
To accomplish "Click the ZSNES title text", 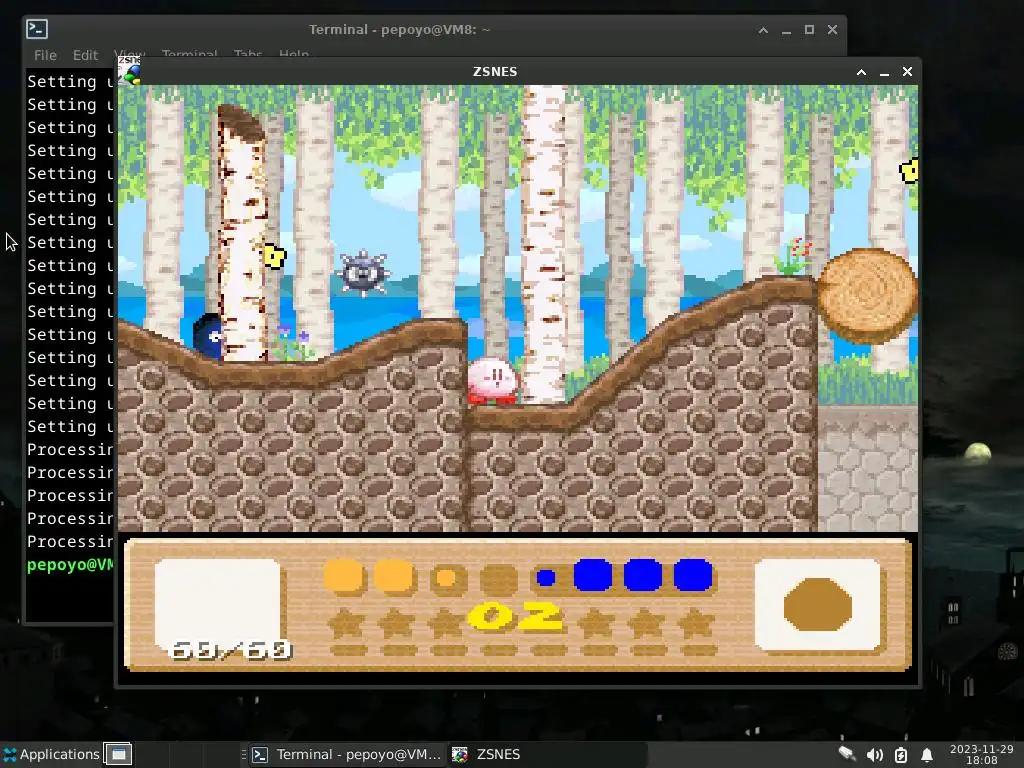I will coord(495,71).
